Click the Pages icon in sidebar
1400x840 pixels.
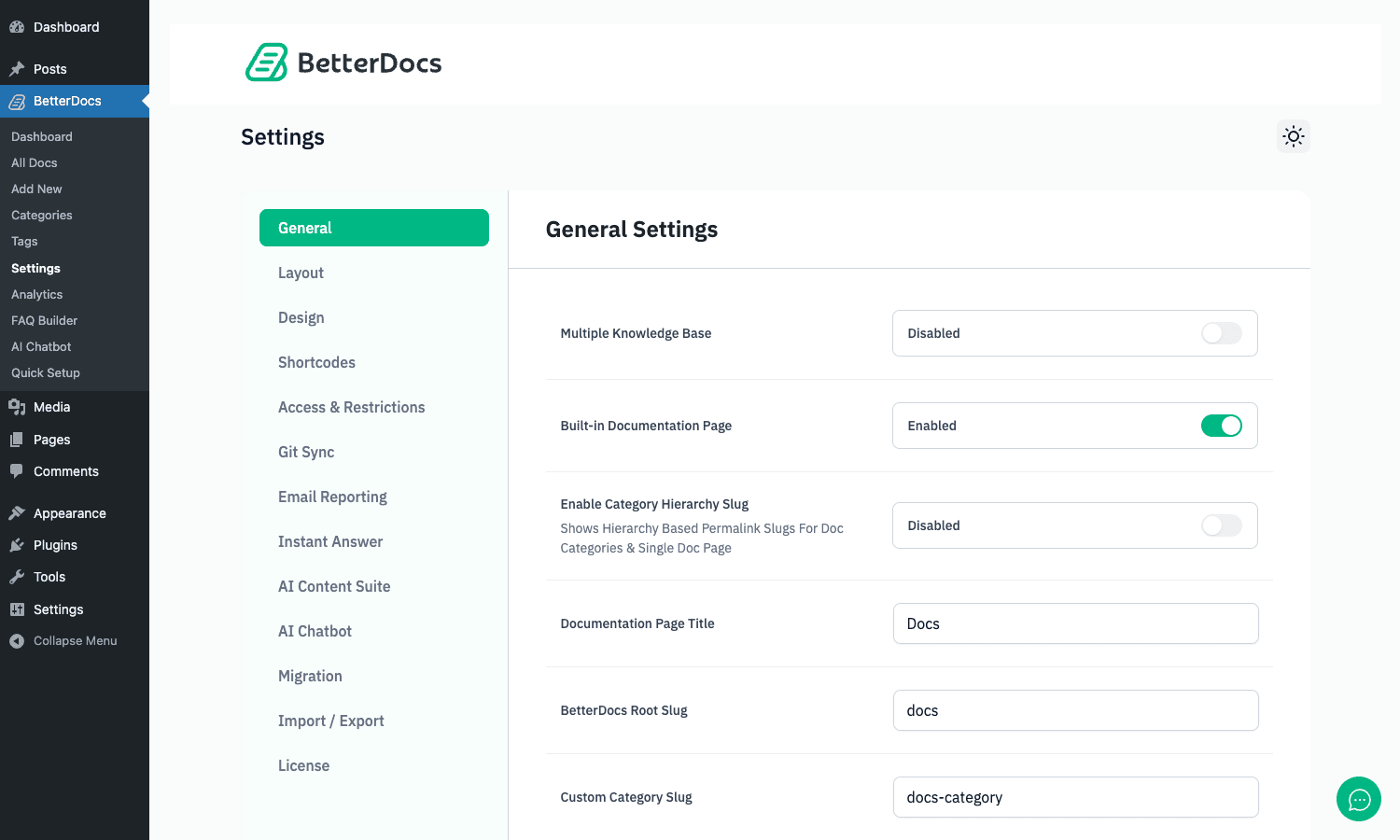17,440
